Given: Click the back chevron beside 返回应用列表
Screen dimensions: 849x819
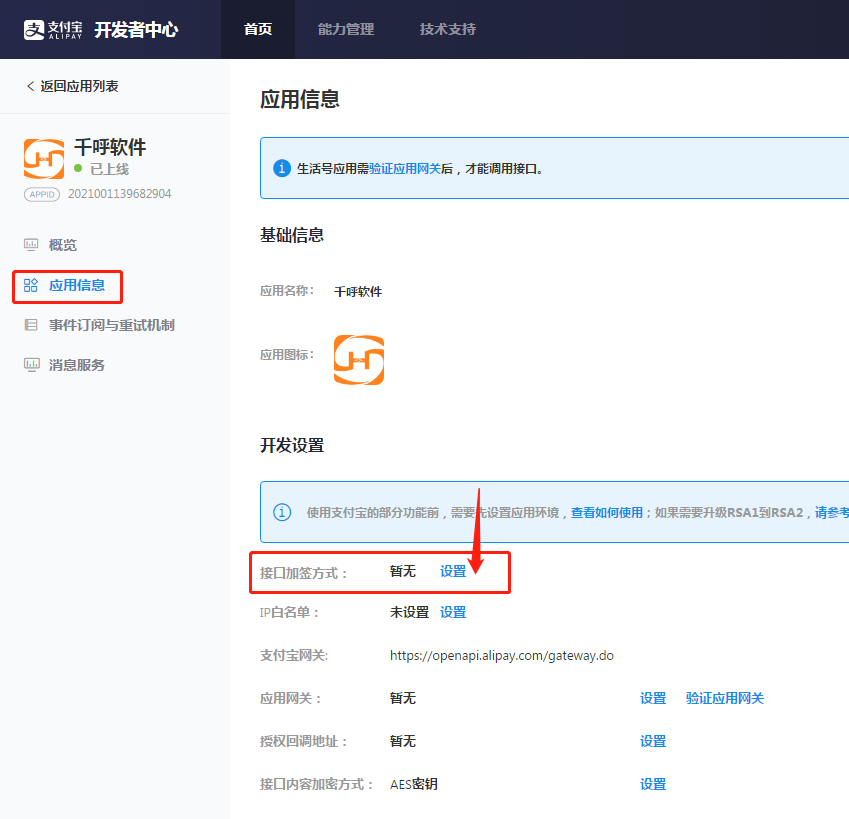Looking at the screenshot, I should tap(30, 86).
